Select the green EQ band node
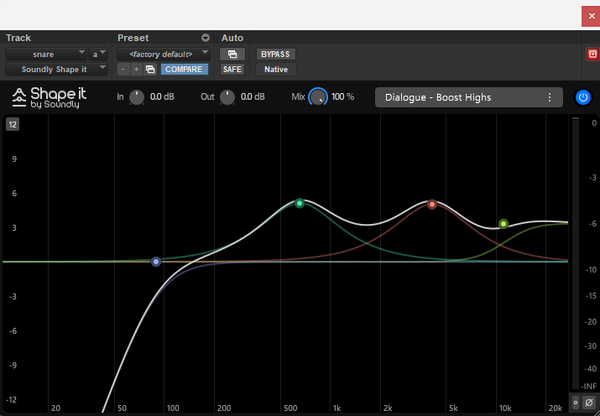Screen dimensions: 600x416 [x=300, y=203]
